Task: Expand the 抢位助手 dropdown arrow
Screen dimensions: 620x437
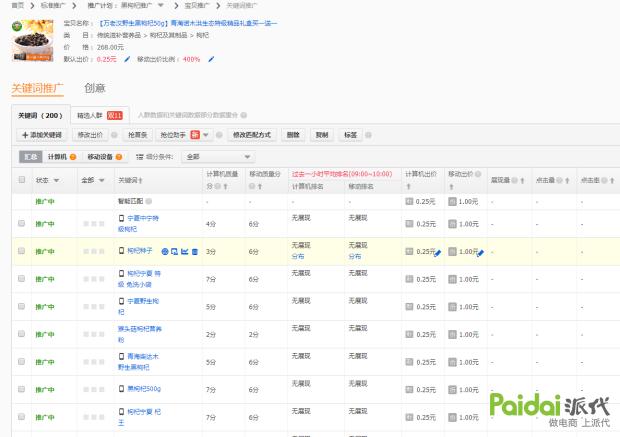Action: pyautogui.click(x=206, y=135)
